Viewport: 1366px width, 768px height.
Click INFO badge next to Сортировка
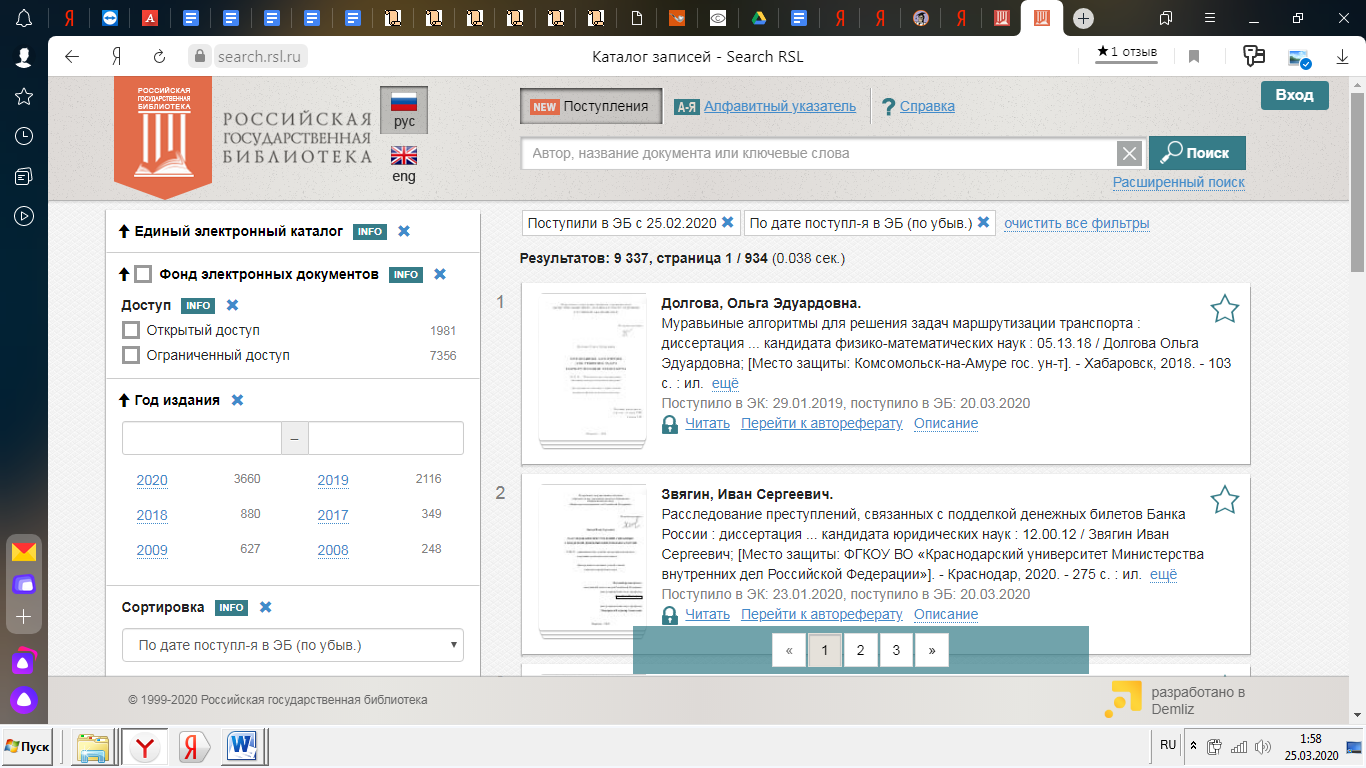coord(232,608)
